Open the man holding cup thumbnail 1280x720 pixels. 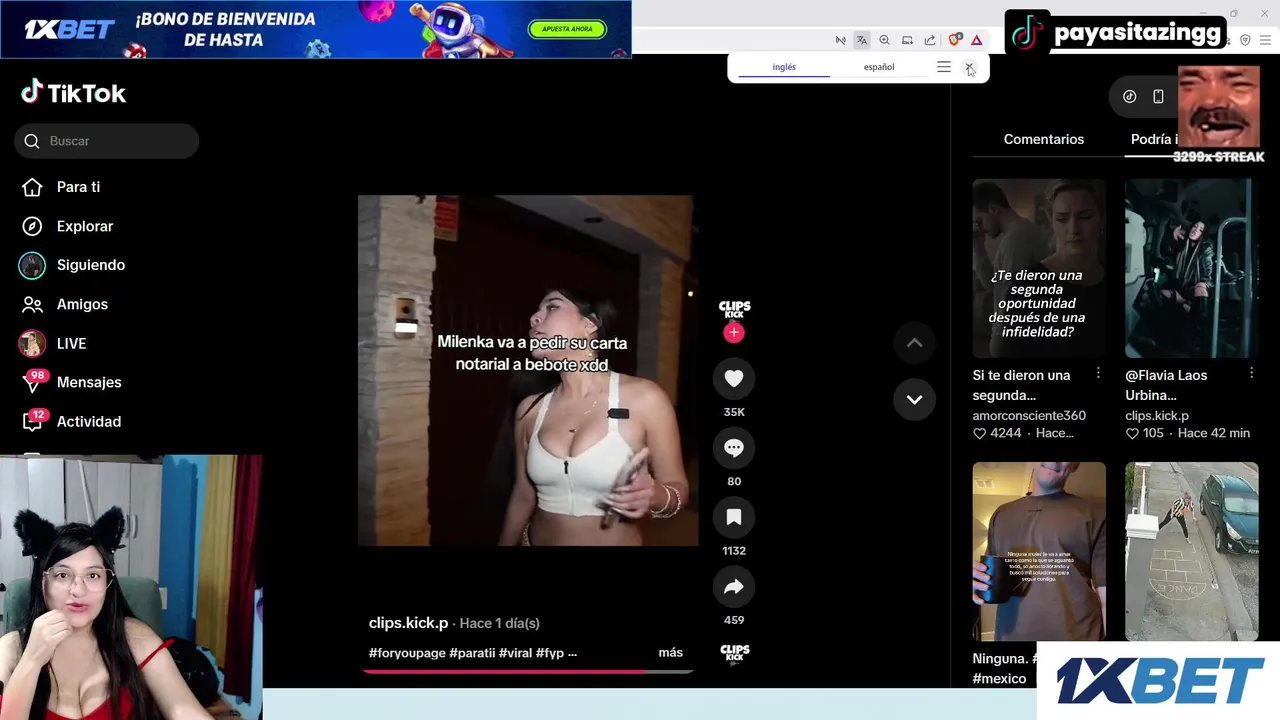coord(1039,551)
